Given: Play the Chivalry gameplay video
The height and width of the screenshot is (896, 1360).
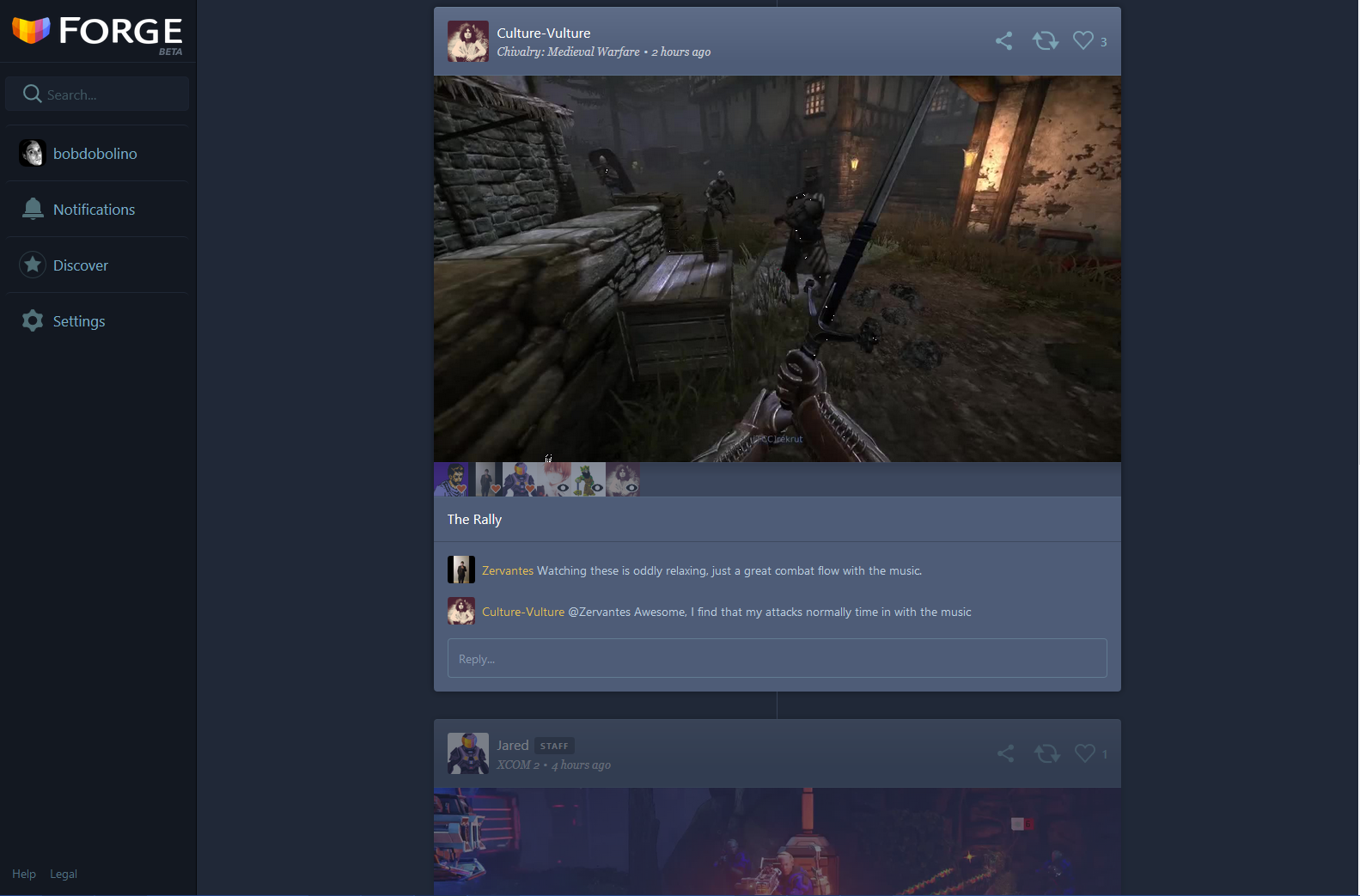Looking at the screenshot, I should pyautogui.click(x=777, y=269).
